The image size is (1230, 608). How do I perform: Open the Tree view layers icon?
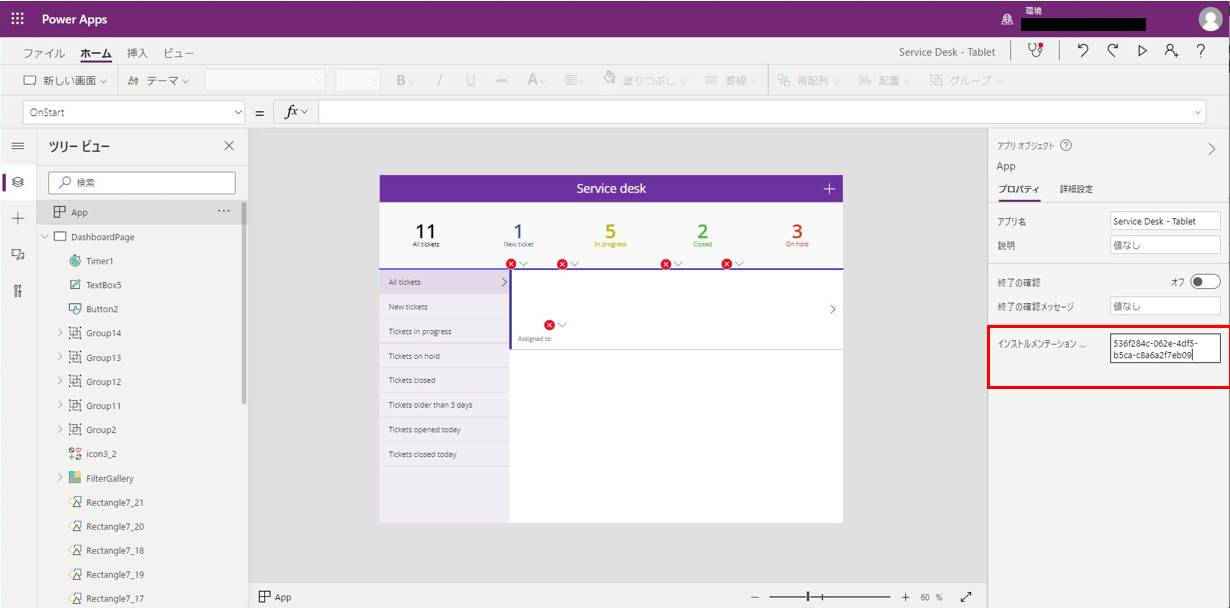17,182
